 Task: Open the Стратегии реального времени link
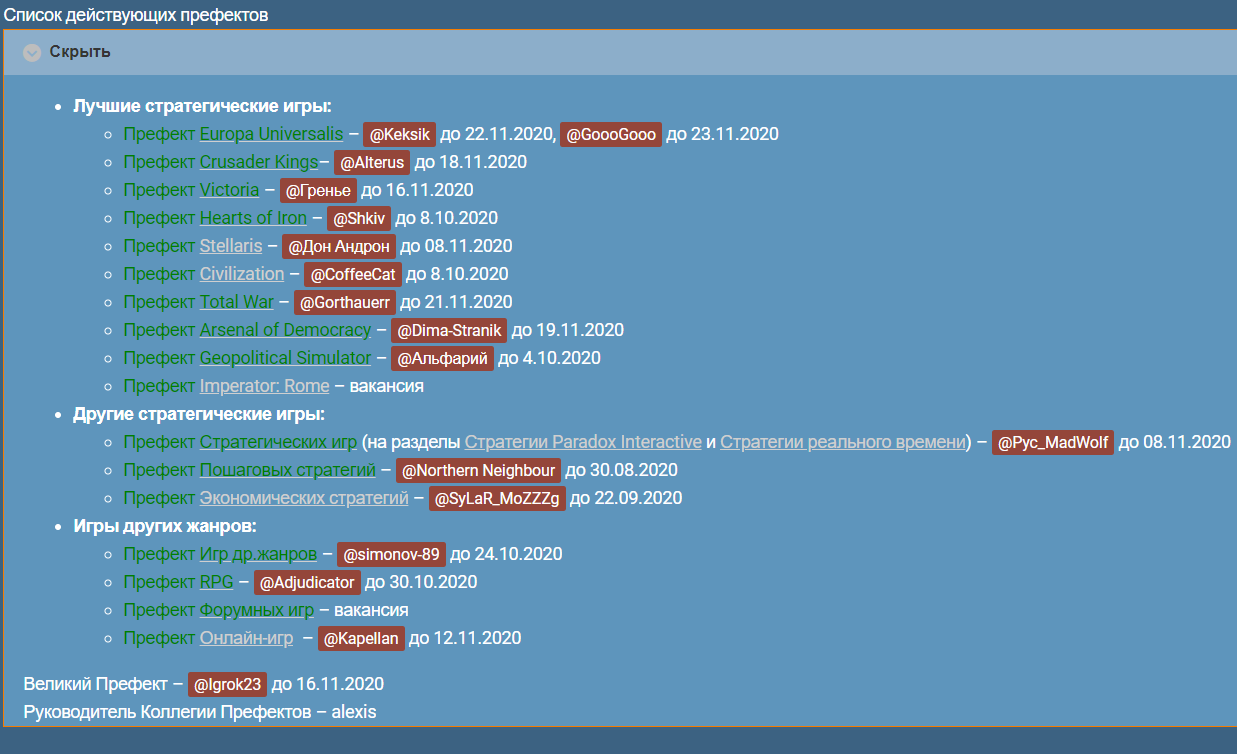[x=842, y=442]
